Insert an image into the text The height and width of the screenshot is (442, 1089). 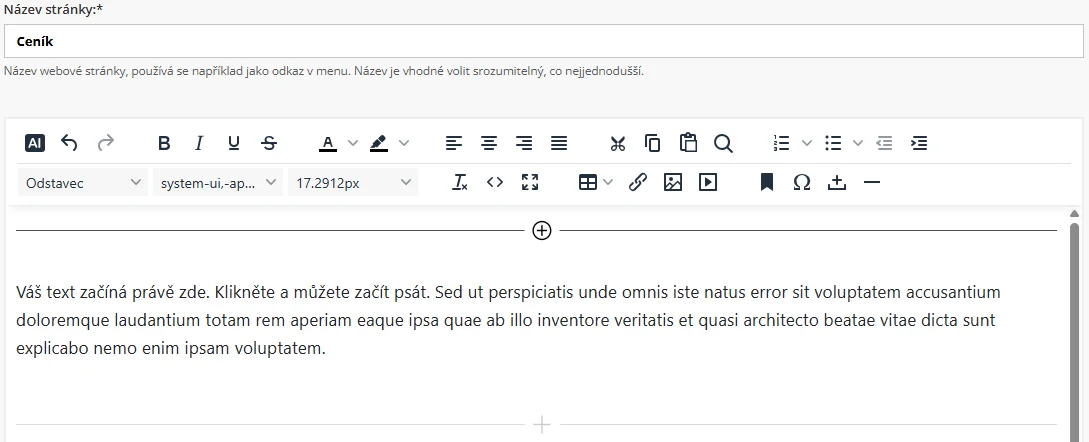673,182
